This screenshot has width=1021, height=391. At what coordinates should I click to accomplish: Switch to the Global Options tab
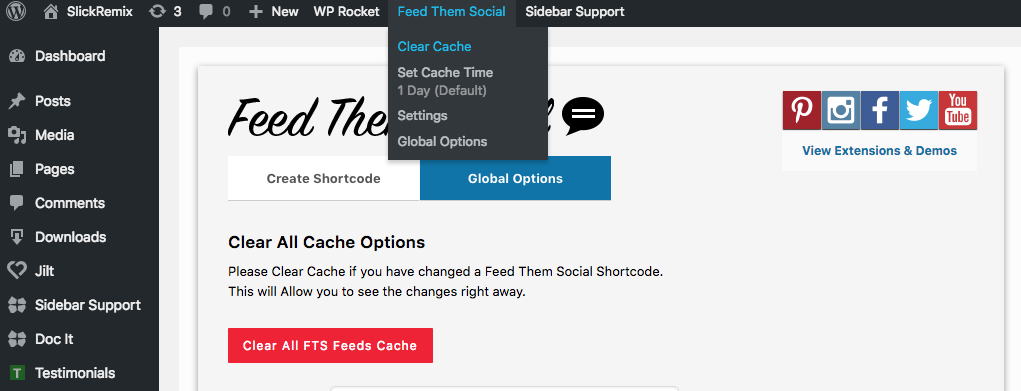[x=515, y=178]
